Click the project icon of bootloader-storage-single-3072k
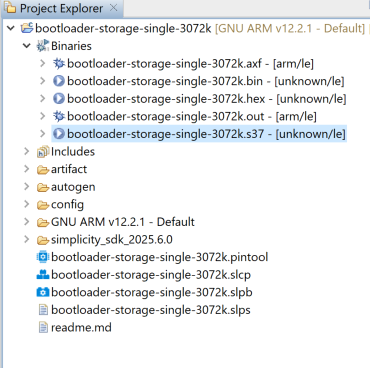Image resolution: width=370 pixels, height=368 pixels. [x=27, y=28]
